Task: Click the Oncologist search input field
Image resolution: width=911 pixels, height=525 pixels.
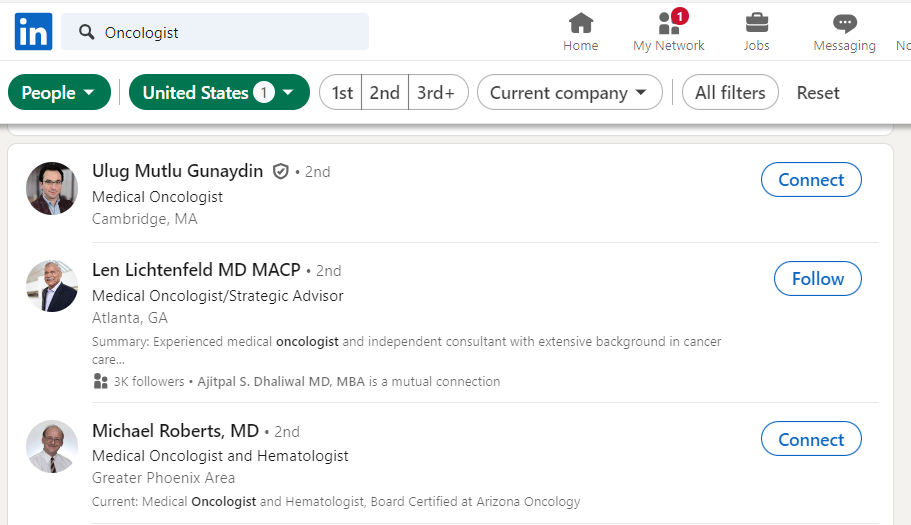Action: [230, 32]
